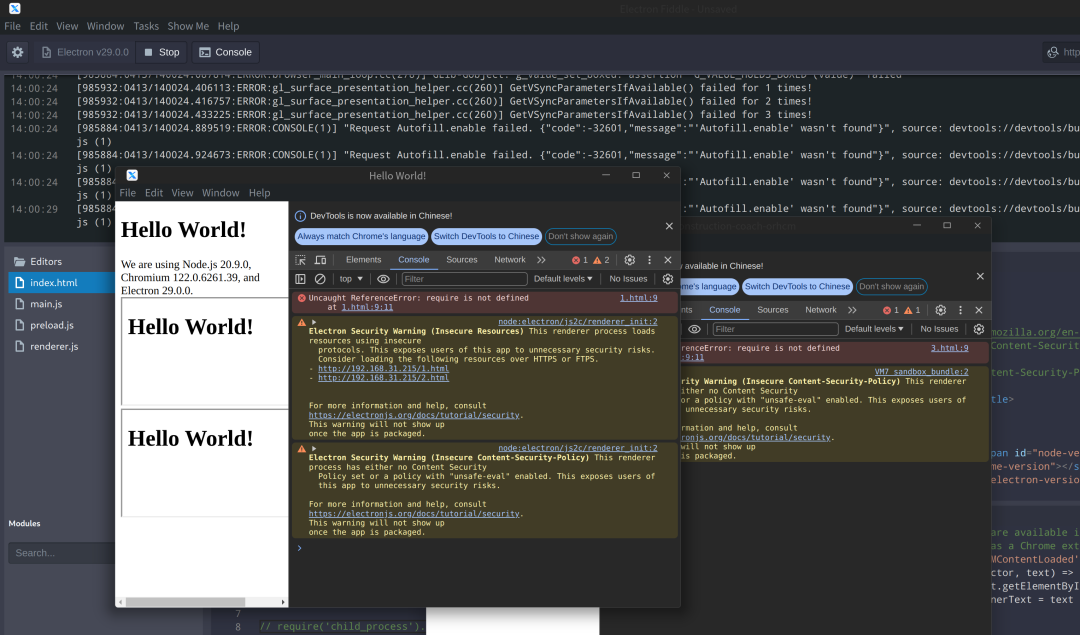Toggle live expression eye in back DevTools window
The height and width of the screenshot is (635, 1080).
coord(694,329)
